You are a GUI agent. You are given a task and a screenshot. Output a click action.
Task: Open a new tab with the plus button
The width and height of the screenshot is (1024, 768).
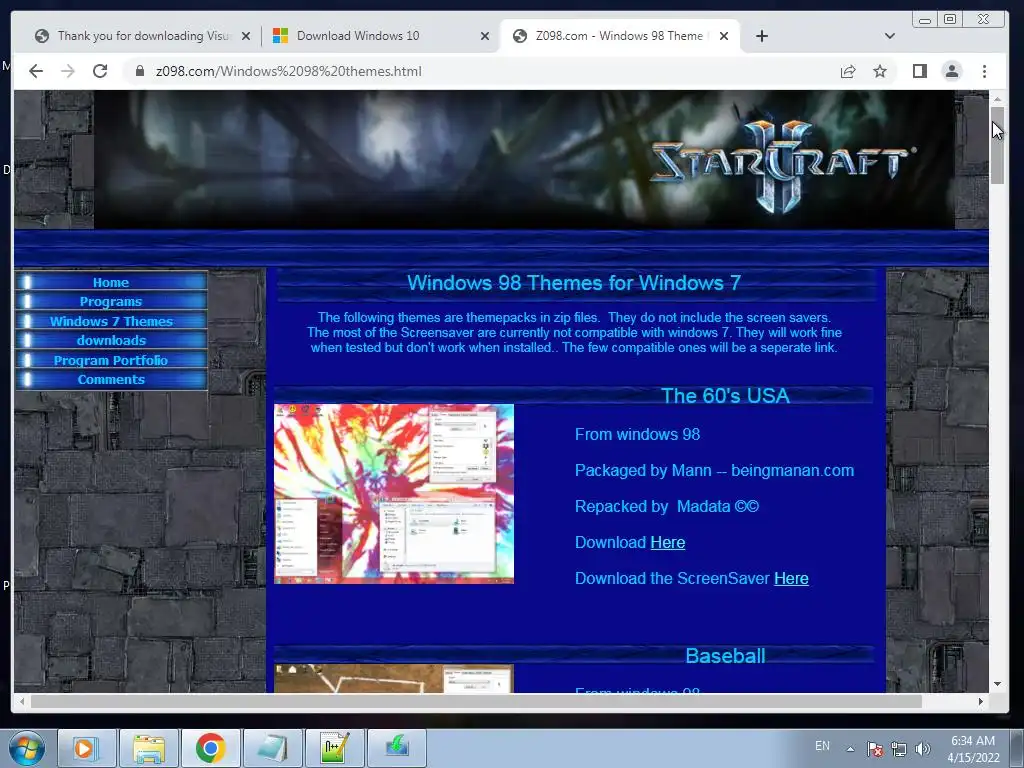pyautogui.click(x=761, y=36)
